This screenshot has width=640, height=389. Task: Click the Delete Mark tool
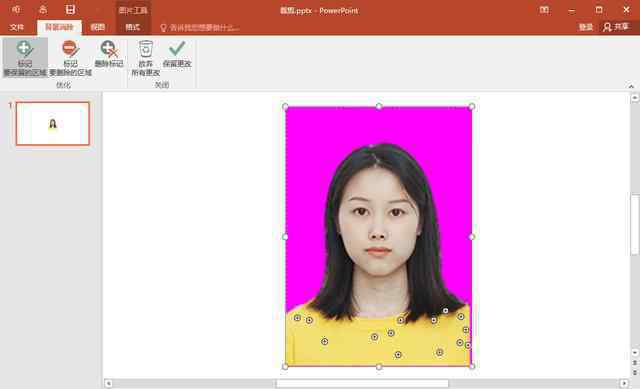tap(109, 54)
